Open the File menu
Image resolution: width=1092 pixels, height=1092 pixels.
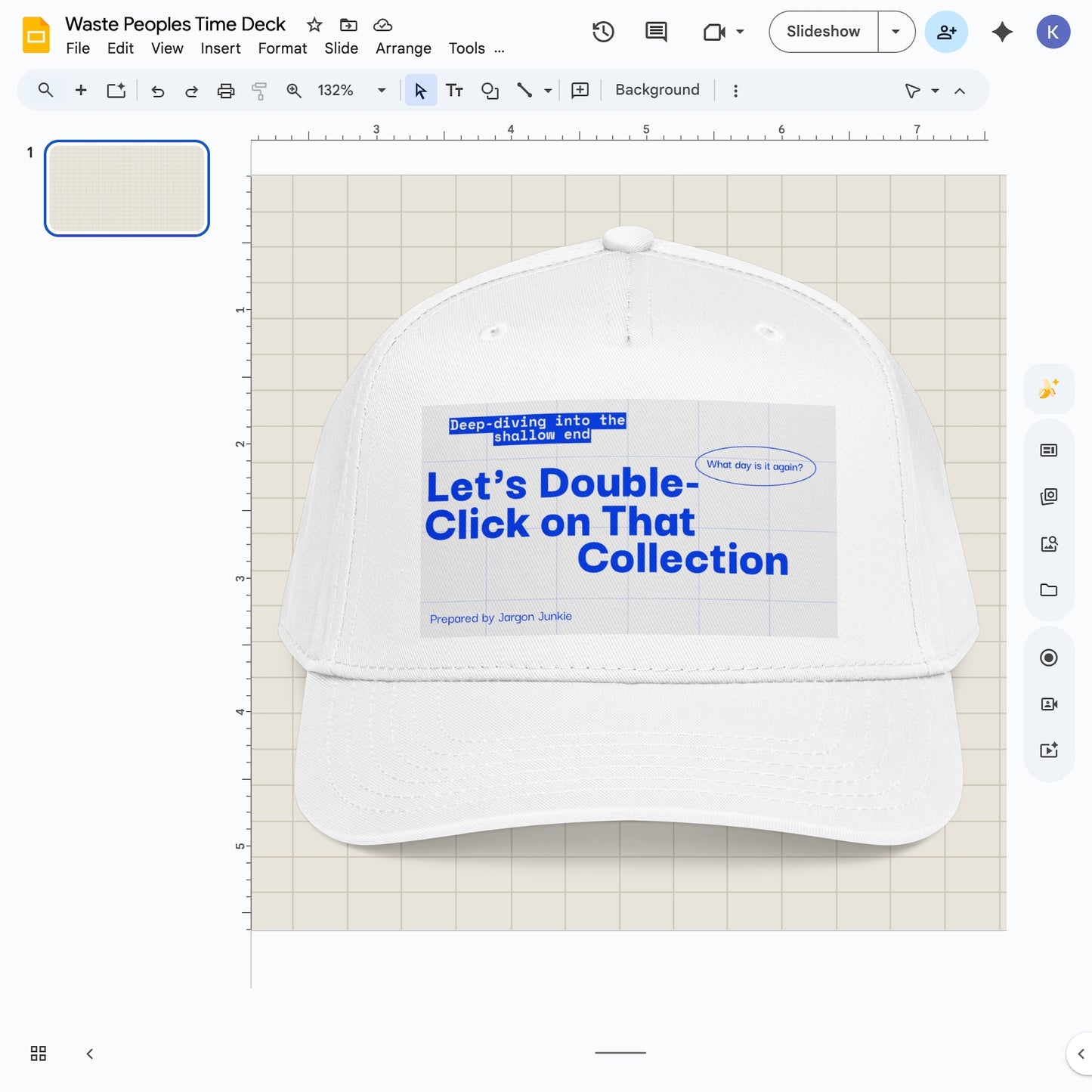pyautogui.click(x=78, y=48)
